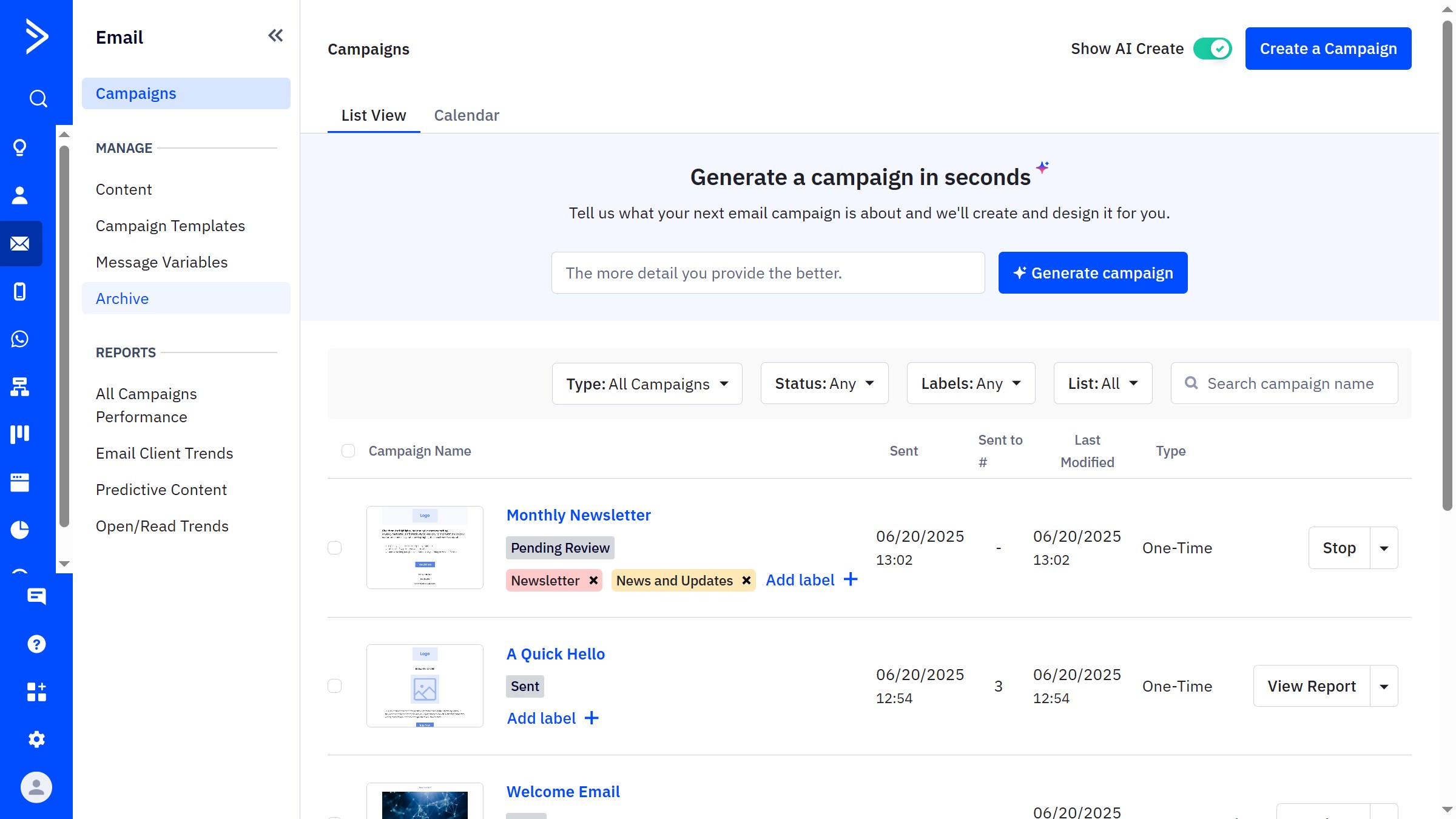Viewport: 1456px width, 819px height.
Task: Check the Monthly Newsletter row checkbox
Action: [335, 547]
